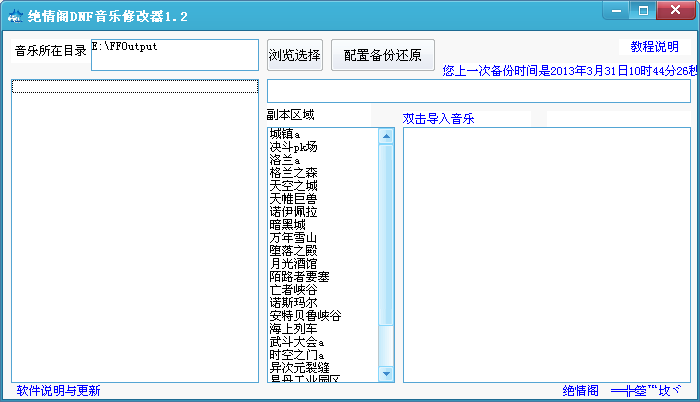The height and width of the screenshot is (402, 700).
Task: Click the app icon in title bar
Action: click(15, 16)
